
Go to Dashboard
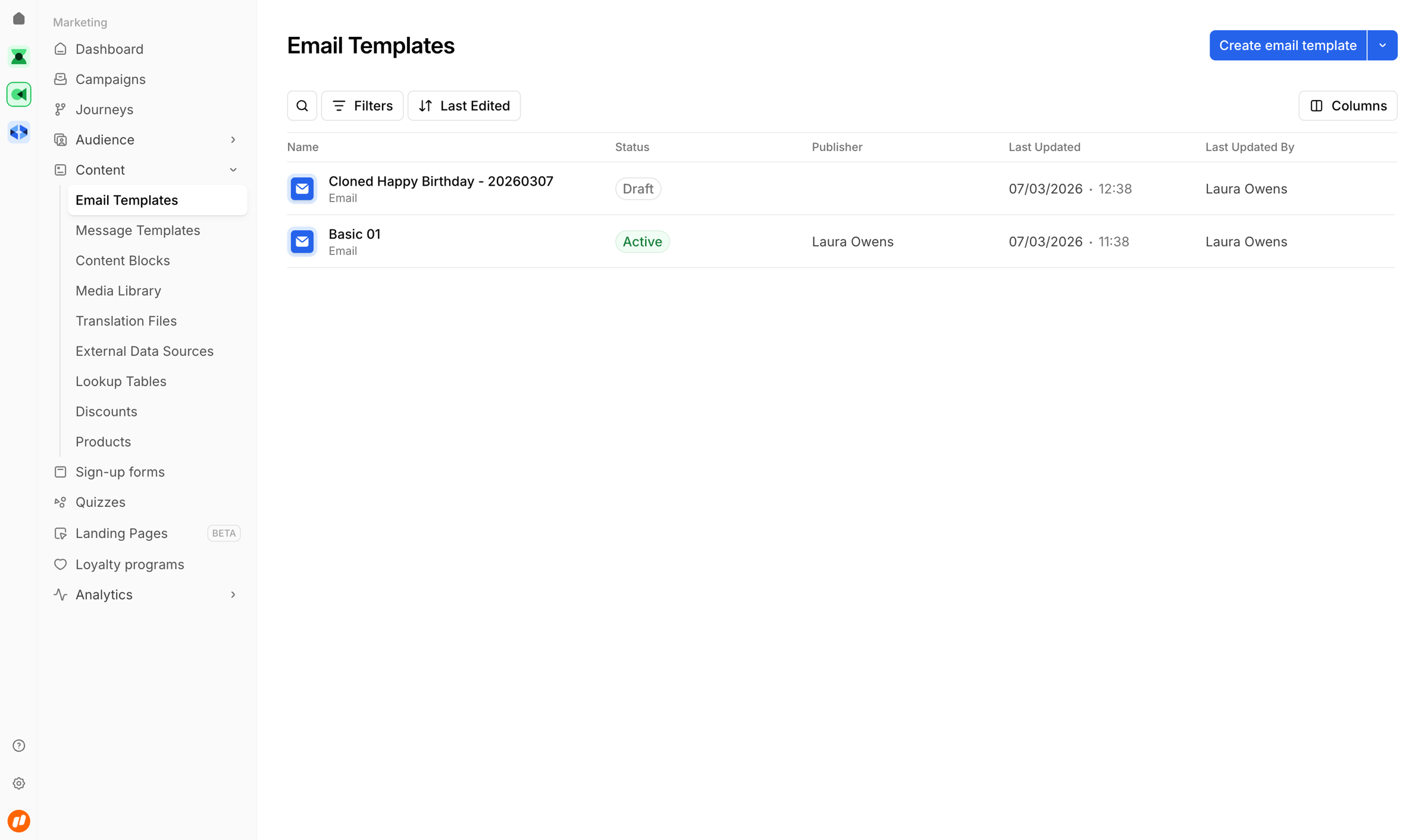109,49
